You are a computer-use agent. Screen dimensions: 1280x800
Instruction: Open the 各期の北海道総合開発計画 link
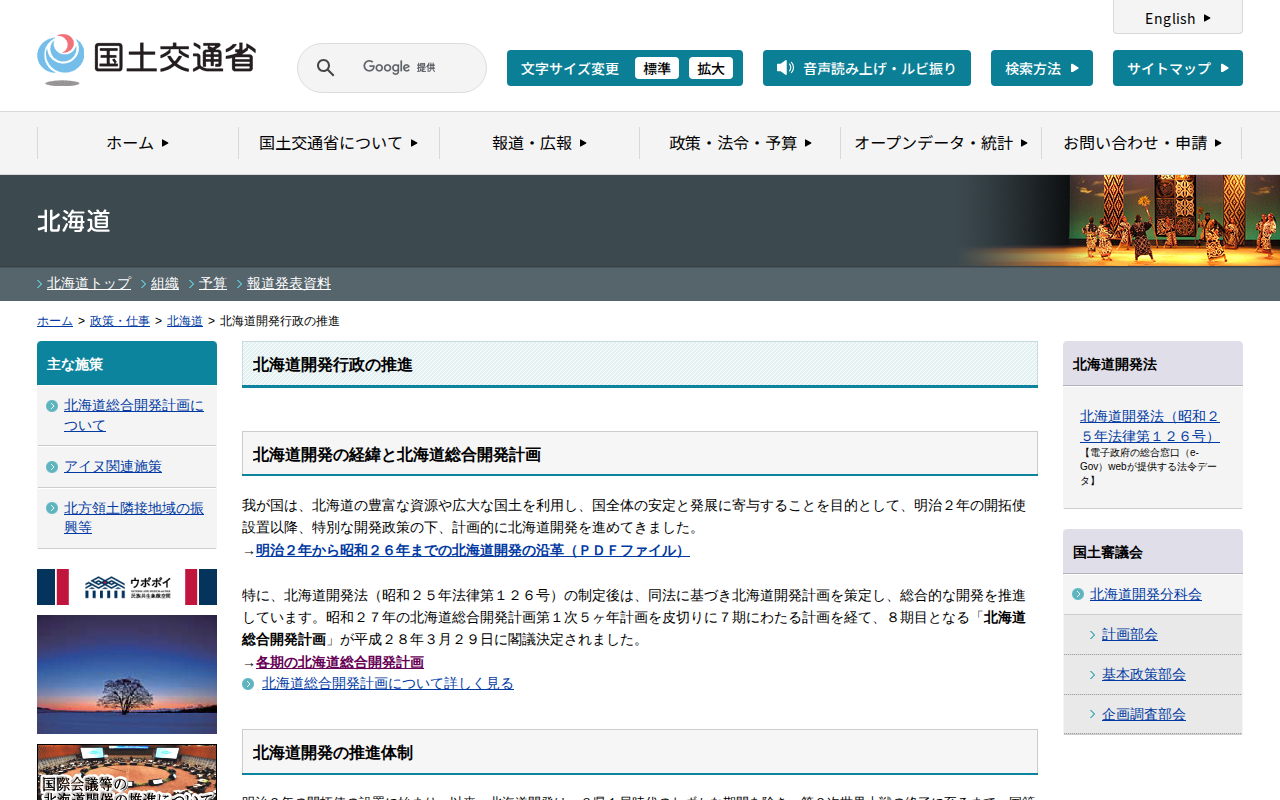(339, 662)
